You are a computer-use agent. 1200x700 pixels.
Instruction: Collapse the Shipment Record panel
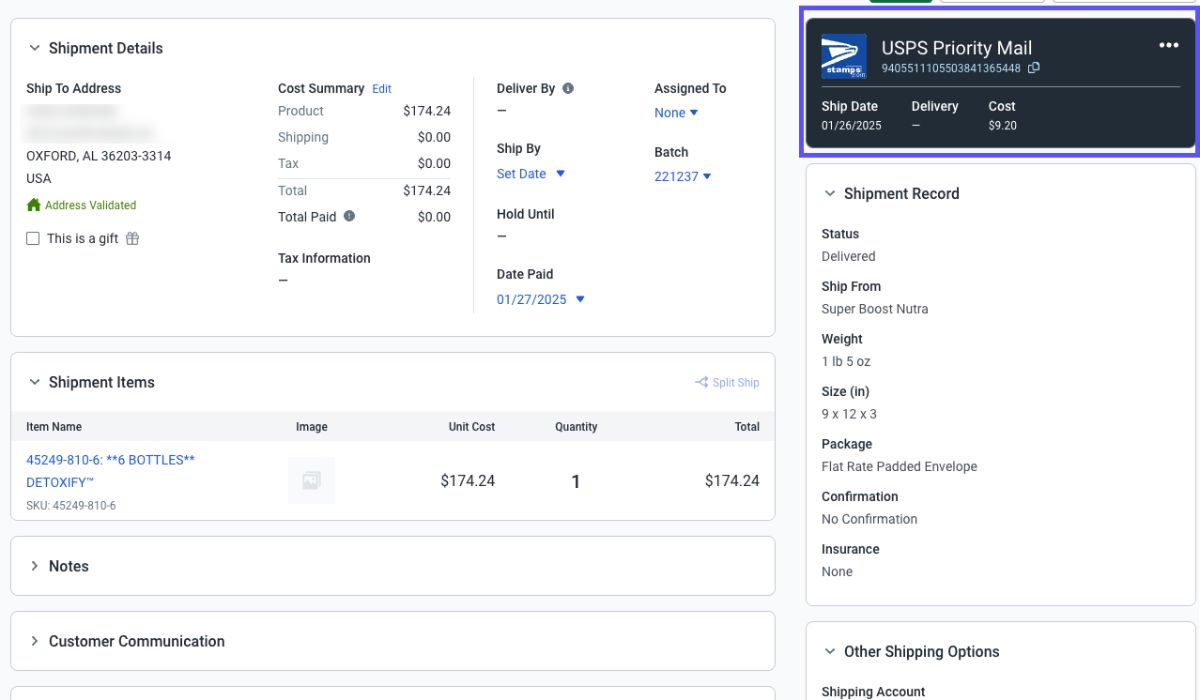pos(829,194)
